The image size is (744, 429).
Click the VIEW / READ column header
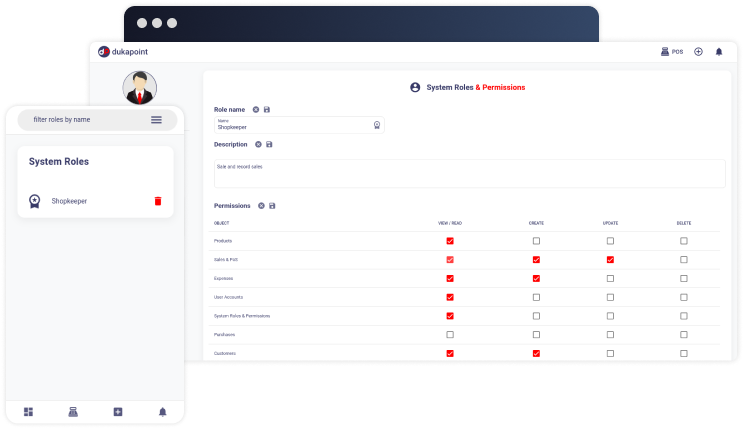(450, 223)
